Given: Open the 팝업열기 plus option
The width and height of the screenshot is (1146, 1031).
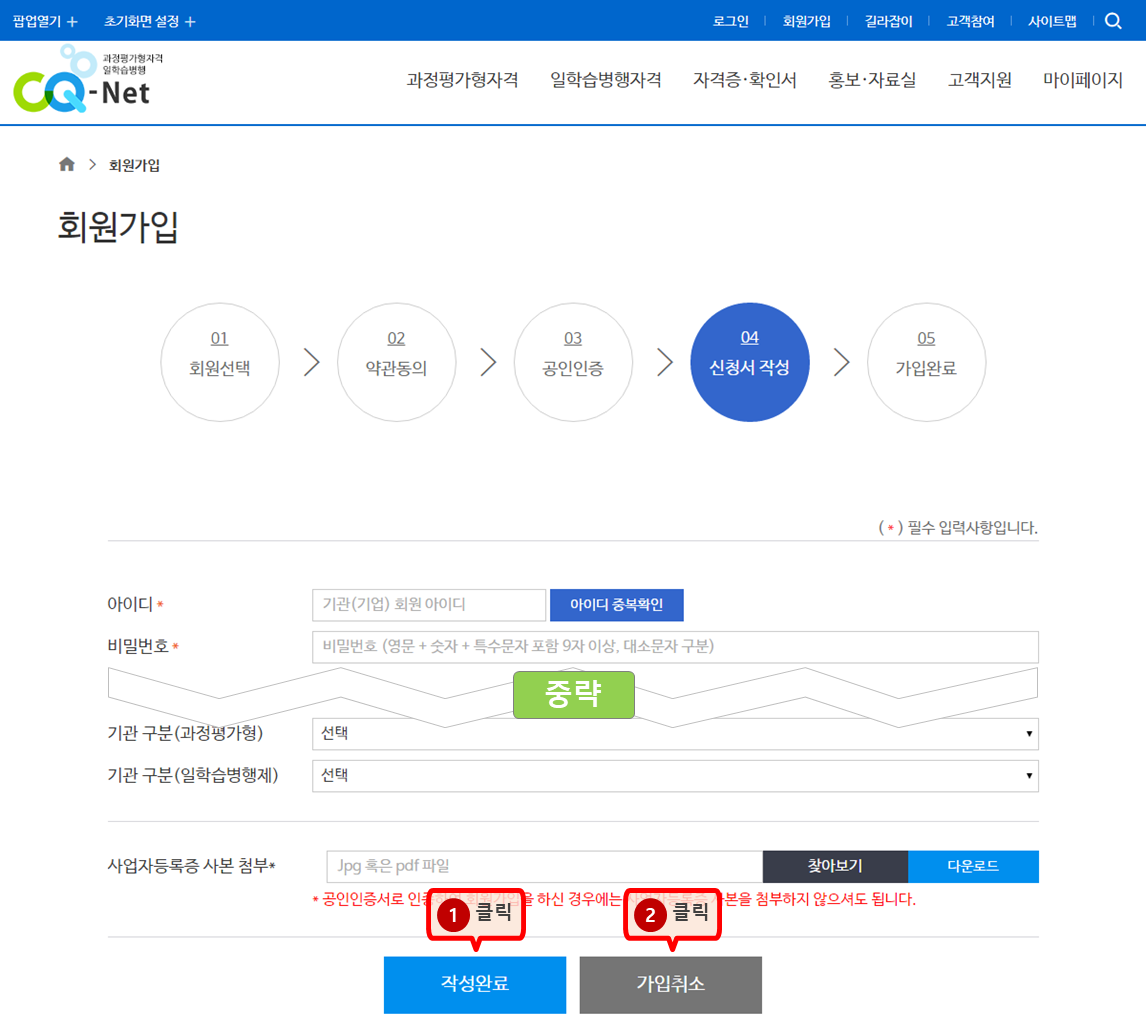Looking at the screenshot, I should tap(45, 21).
